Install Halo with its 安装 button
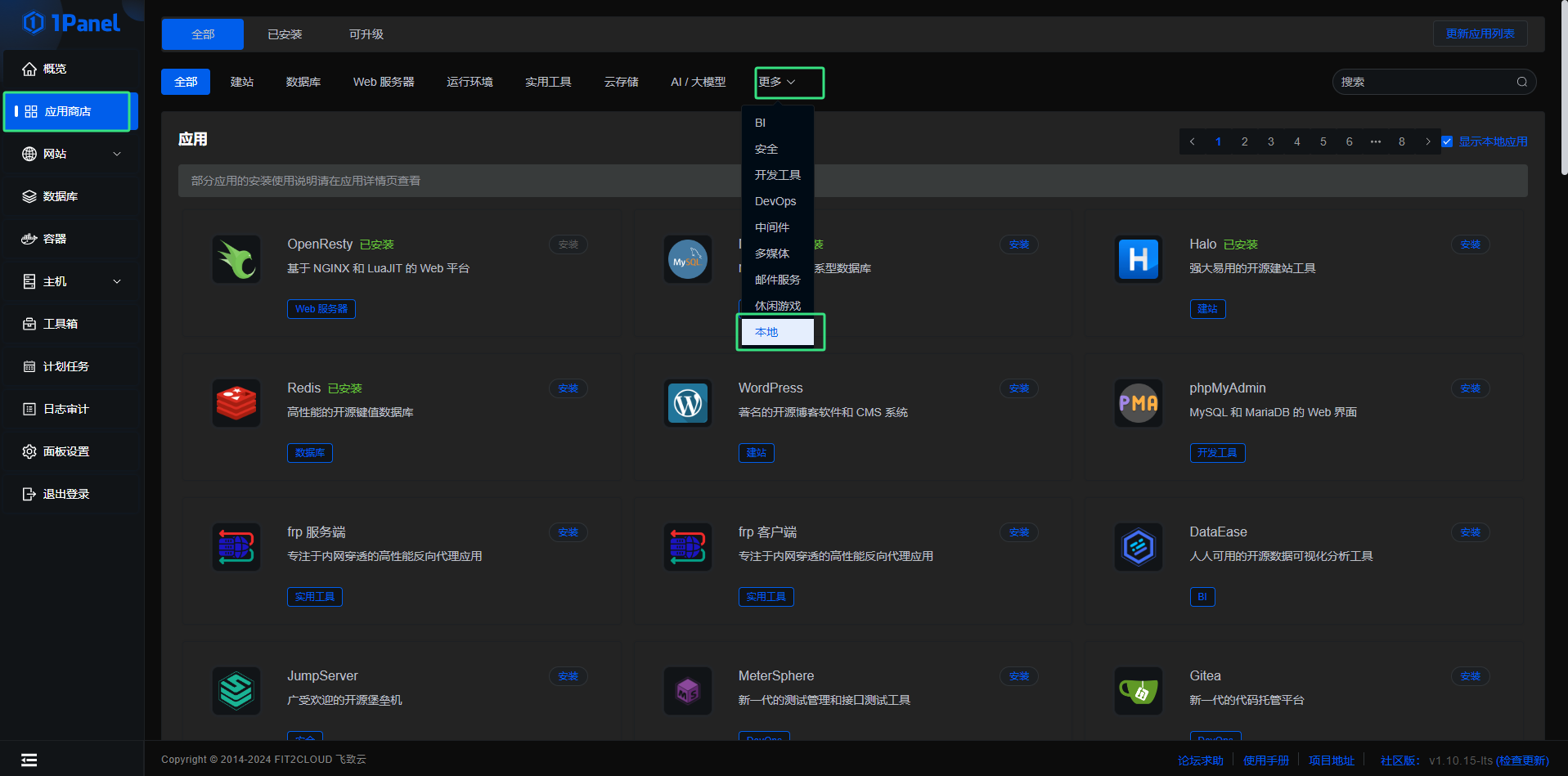 tap(1470, 244)
